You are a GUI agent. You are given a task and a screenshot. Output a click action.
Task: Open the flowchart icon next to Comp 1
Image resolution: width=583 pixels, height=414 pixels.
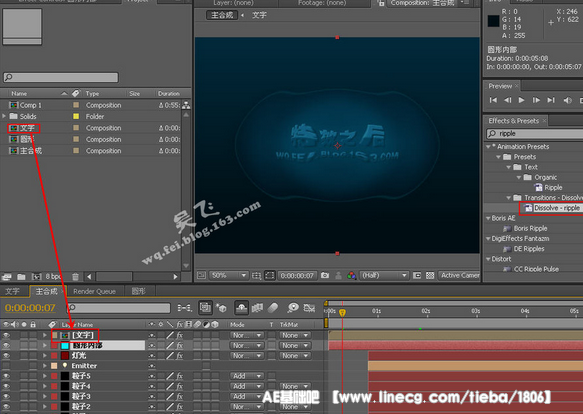186,105
